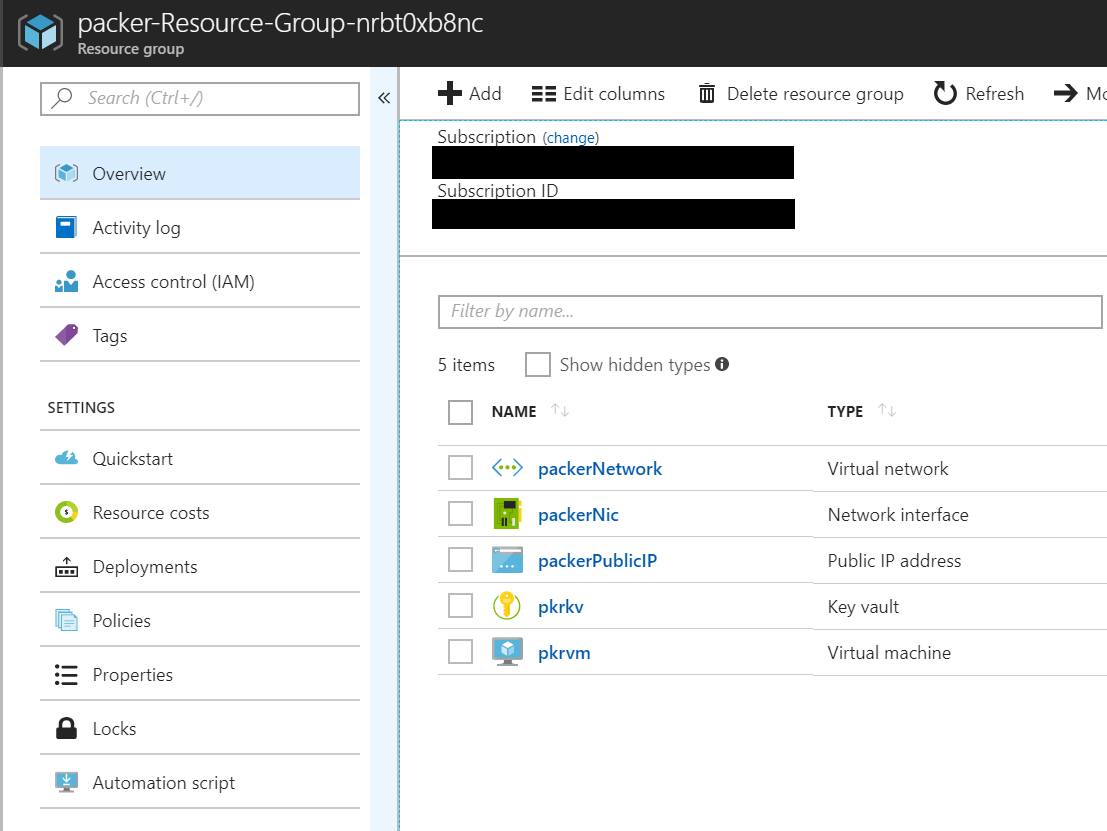This screenshot has height=831, width=1107.
Task: Select the packerPublicIP public IP icon
Action: (x=508, y=560)
